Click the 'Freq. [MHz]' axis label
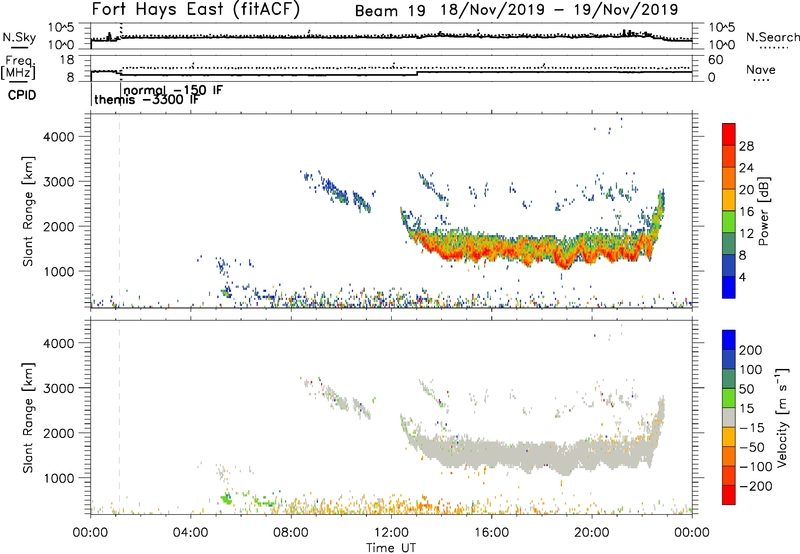The width and height of the screenshot is (800, 554). 18,67
